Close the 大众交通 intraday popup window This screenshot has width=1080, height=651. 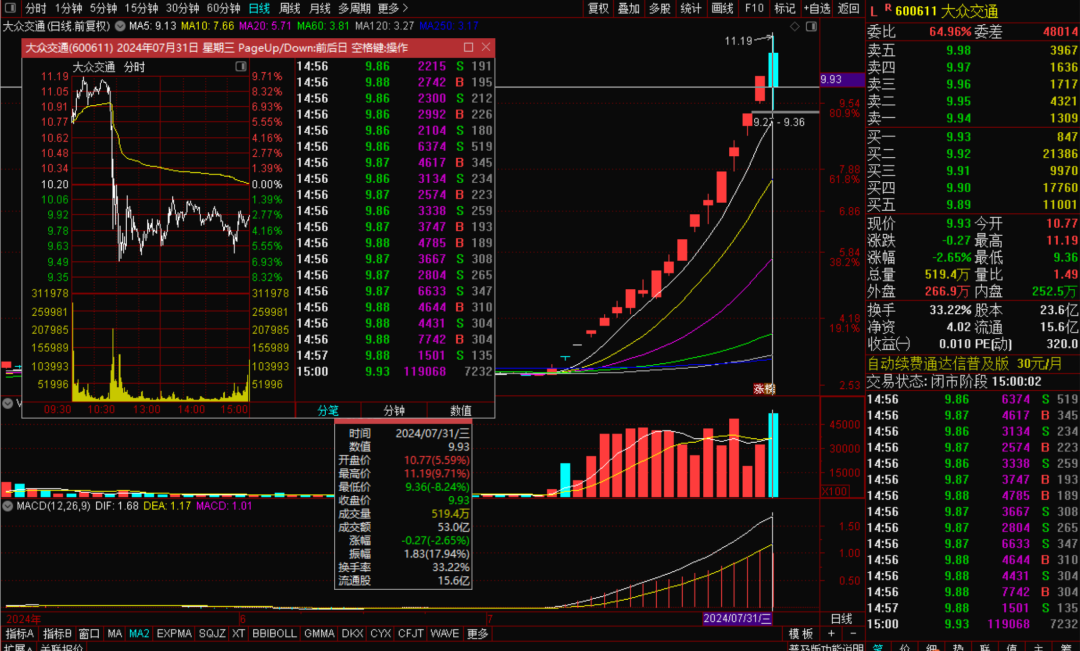[x=486, y=47]
